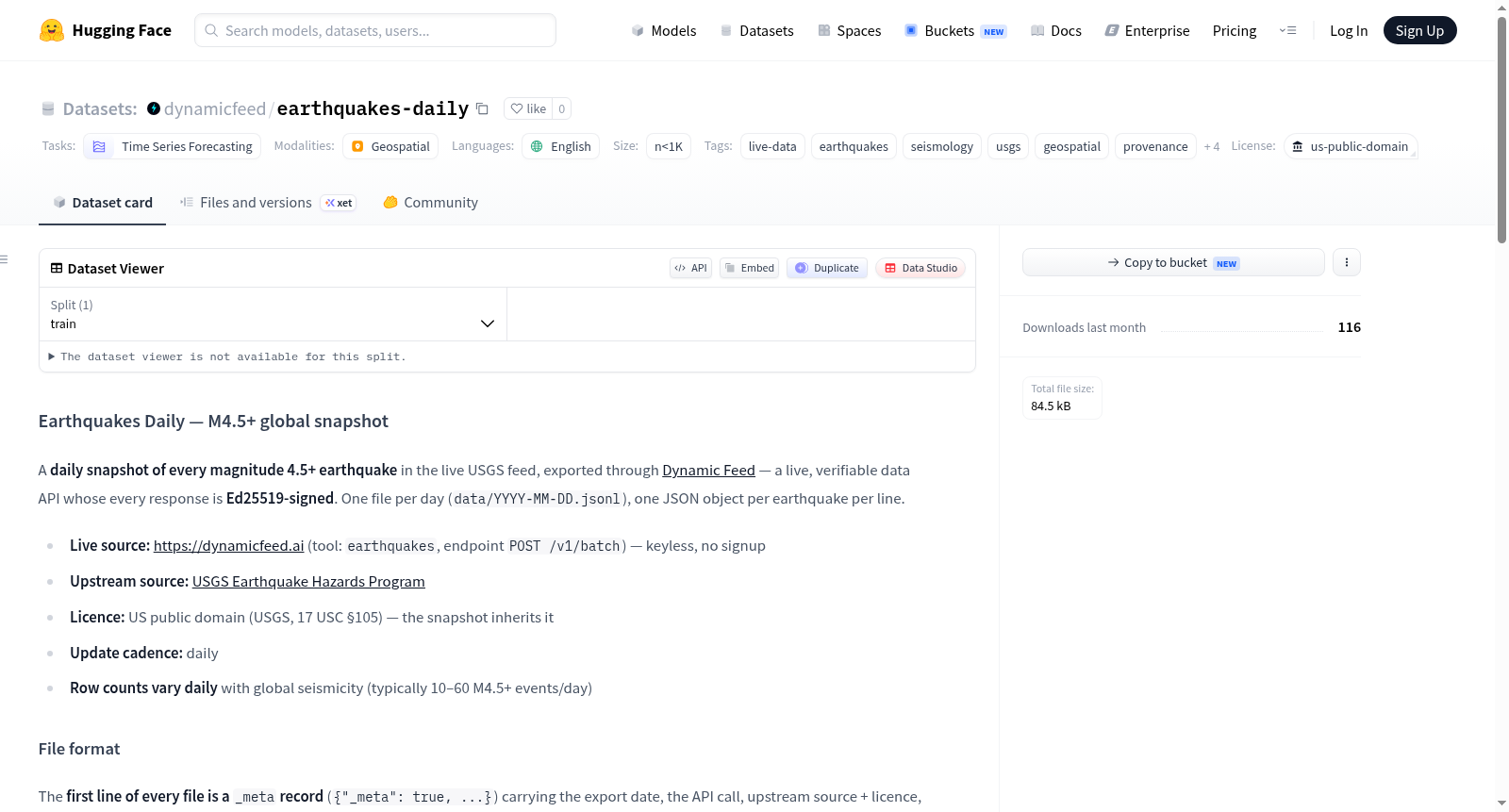Duplicate the dataset viewer
This screenshot has width=1509, height=812.
(827, 268)
